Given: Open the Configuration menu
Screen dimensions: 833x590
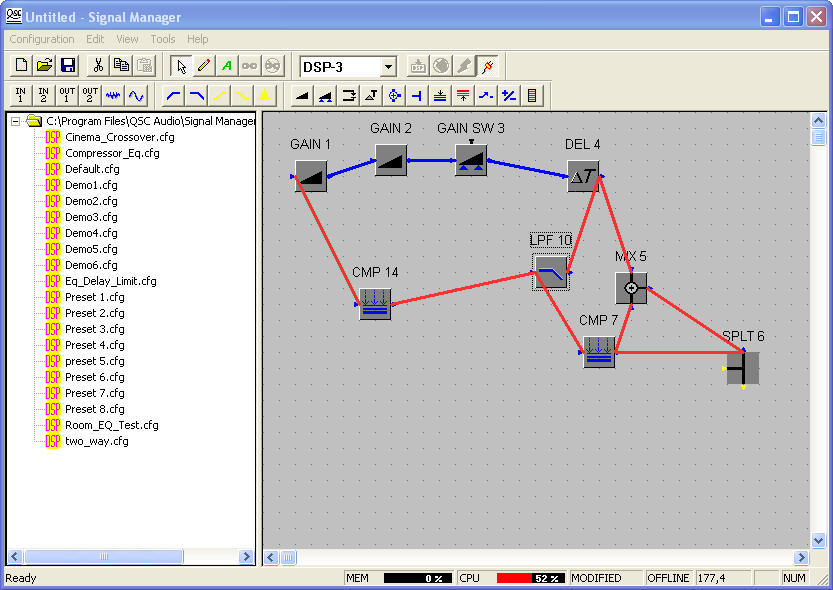Looking at the screenshot, I should (x=42, y=39).
